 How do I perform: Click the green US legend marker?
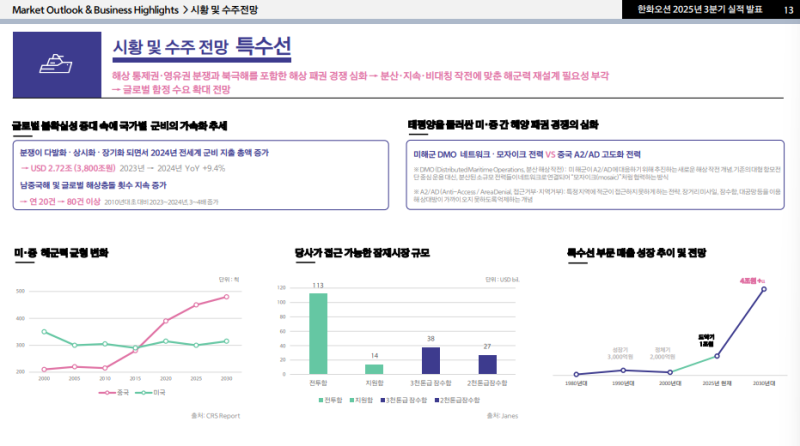[x=144, y=392]
